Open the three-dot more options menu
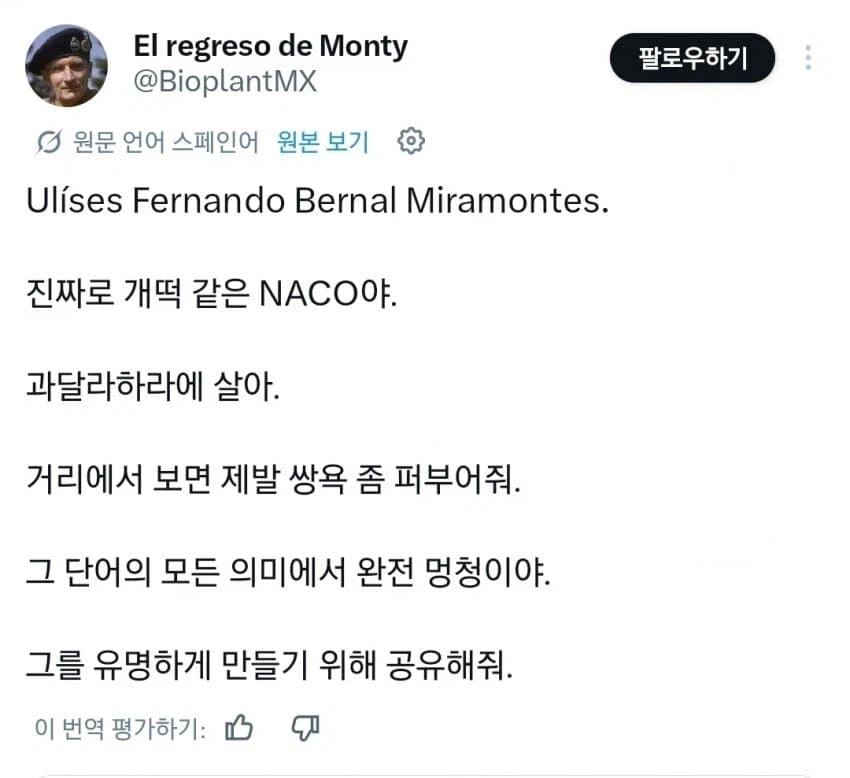Viewport: 850px width, 778px height. coord(808,58)
